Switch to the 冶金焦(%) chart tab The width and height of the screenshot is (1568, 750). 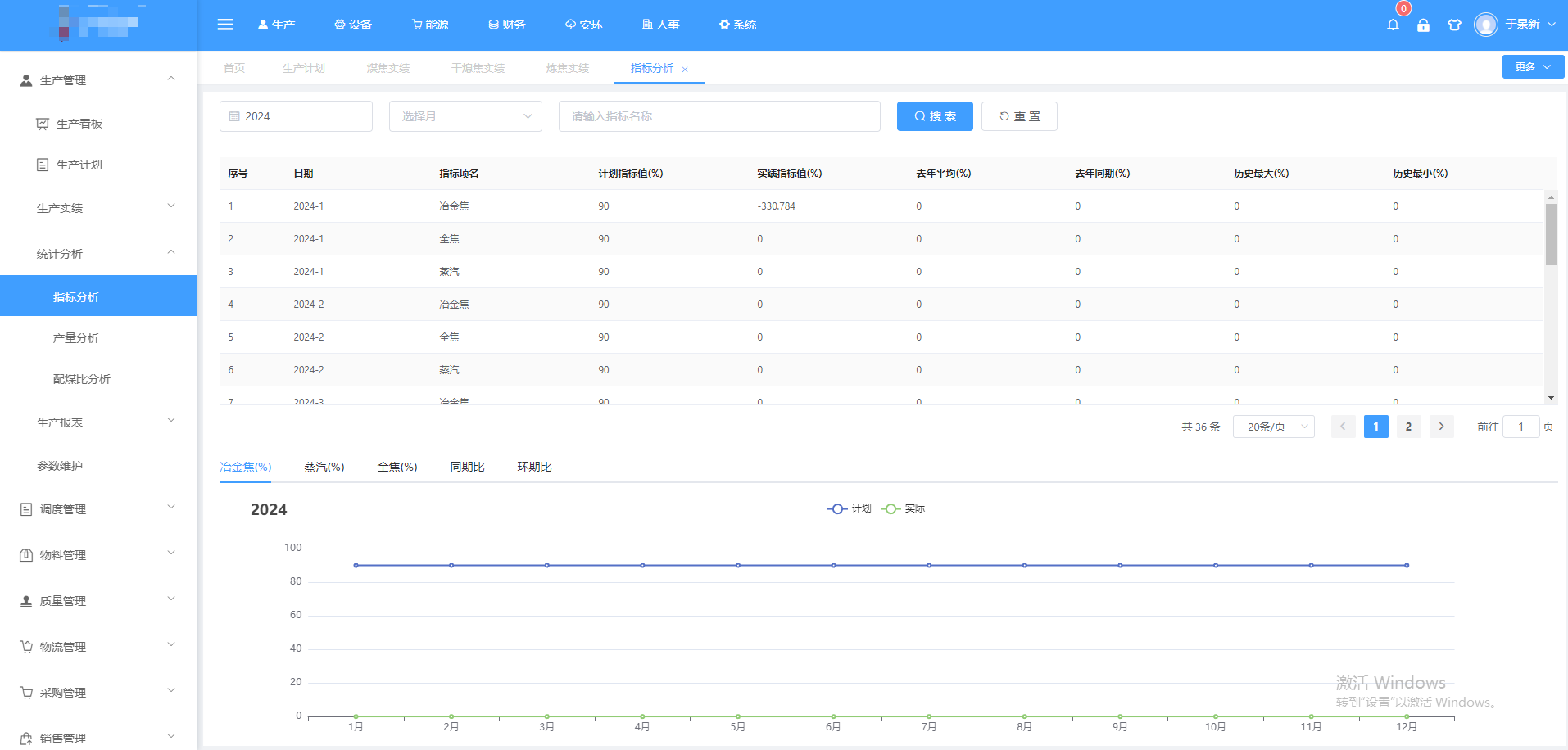(x=246, y=467)
